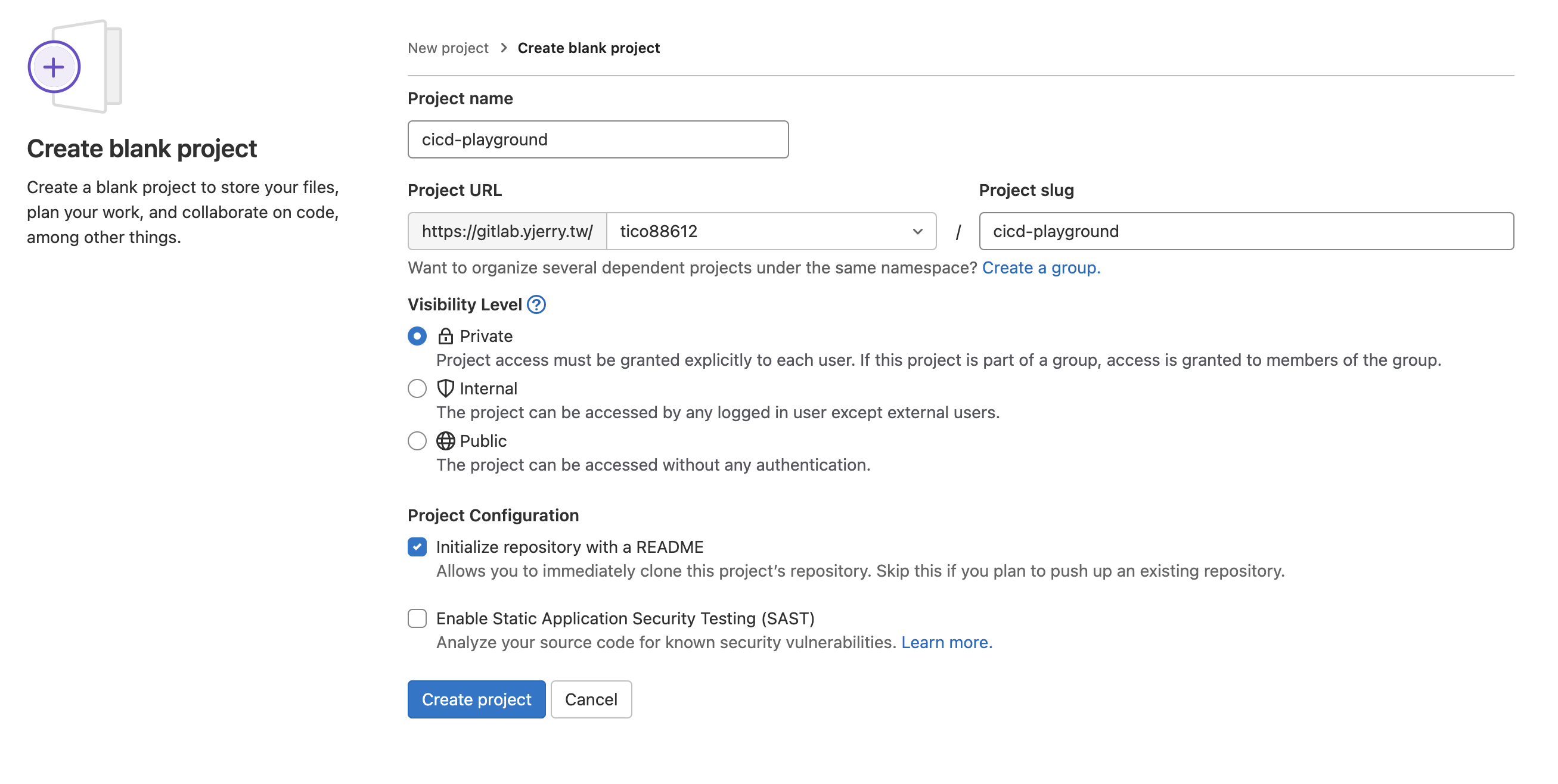Select the Private visibility radio button

tap(417, 336)
